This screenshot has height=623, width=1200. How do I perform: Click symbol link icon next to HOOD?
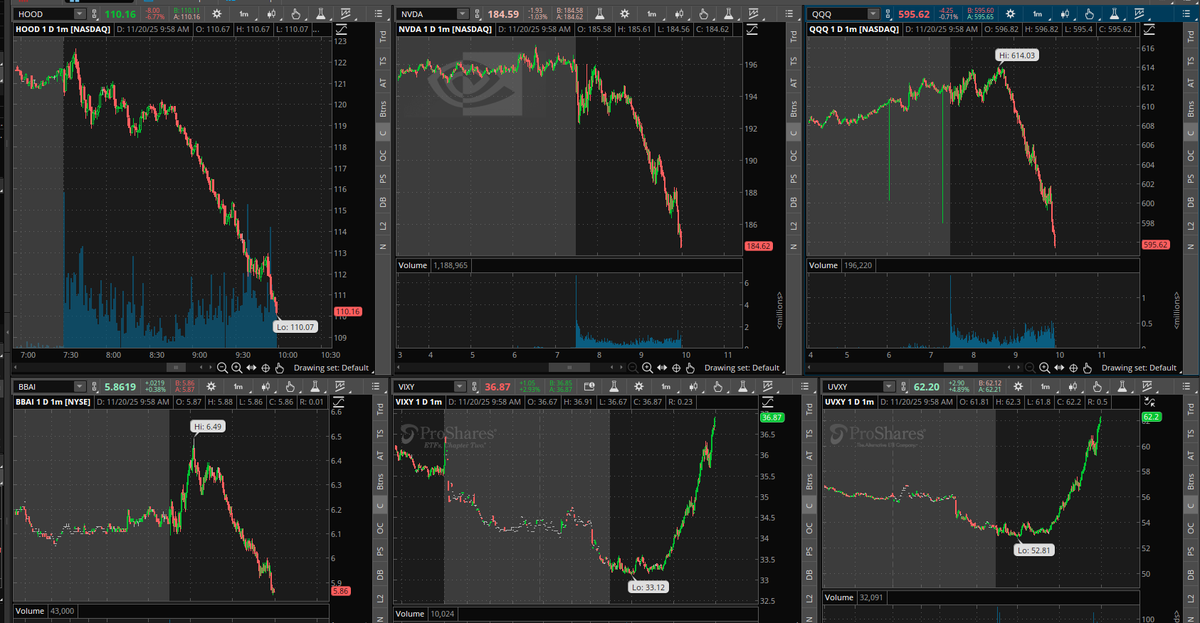(94, 14)
